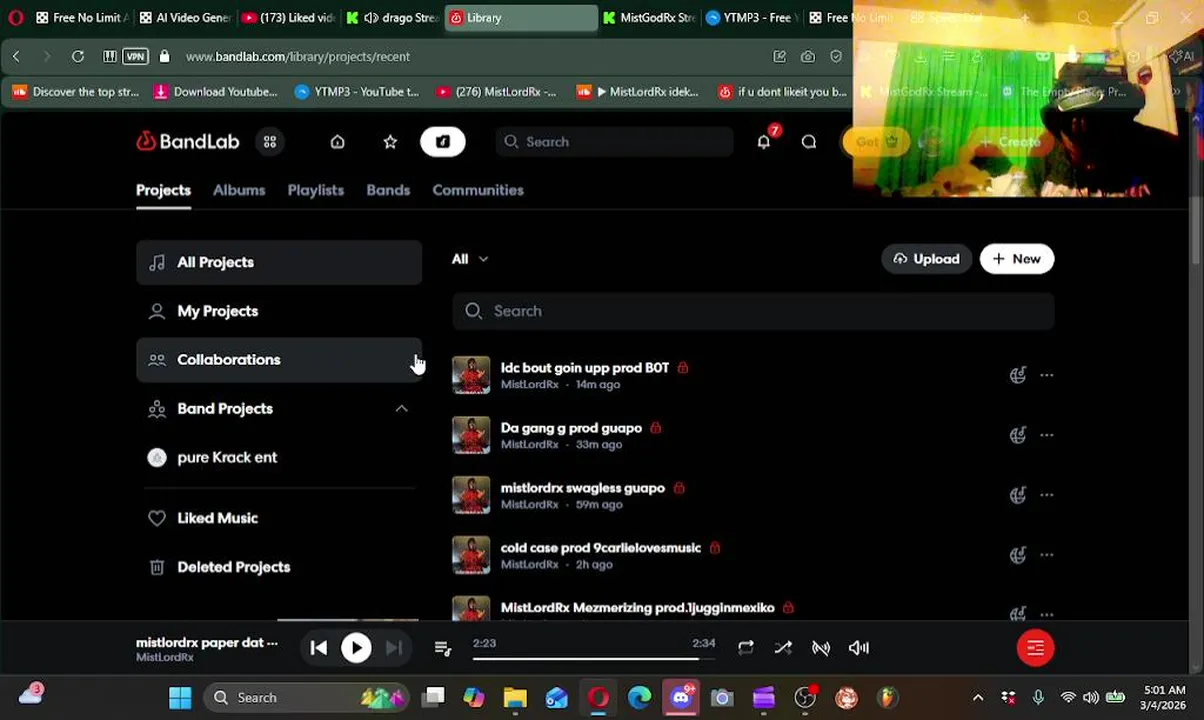Screen dimensions: 1204x720
Task: Collapse the Band Projects section
Action: (401, 409)
